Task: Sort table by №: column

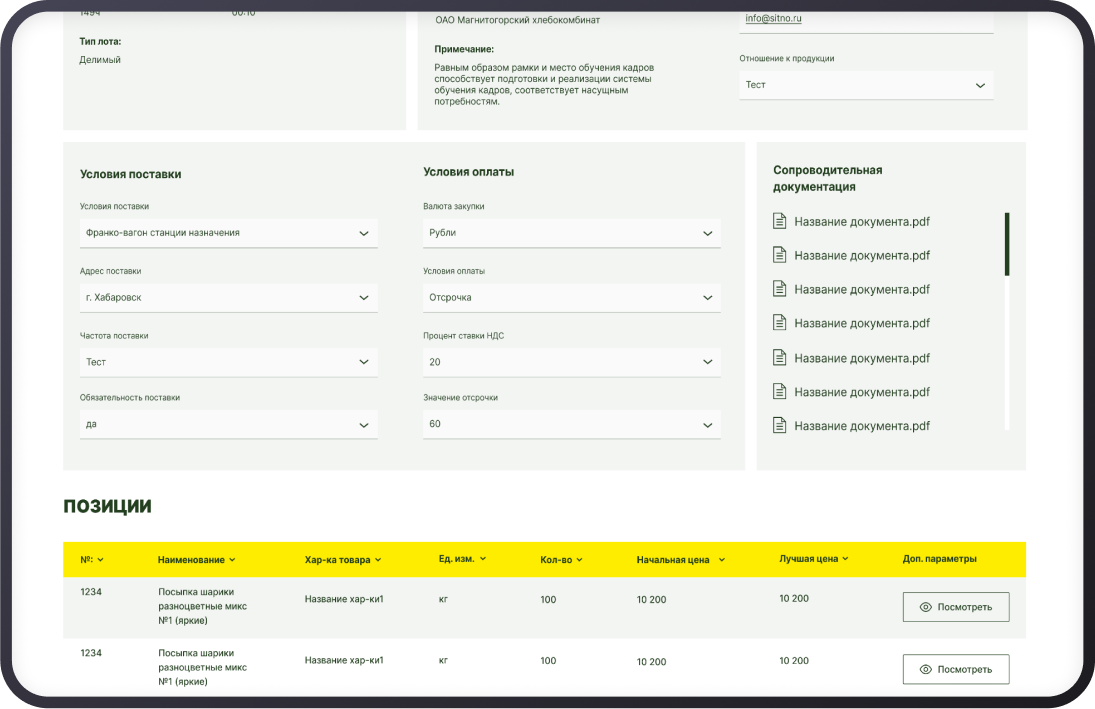Action: pos(91,560)
